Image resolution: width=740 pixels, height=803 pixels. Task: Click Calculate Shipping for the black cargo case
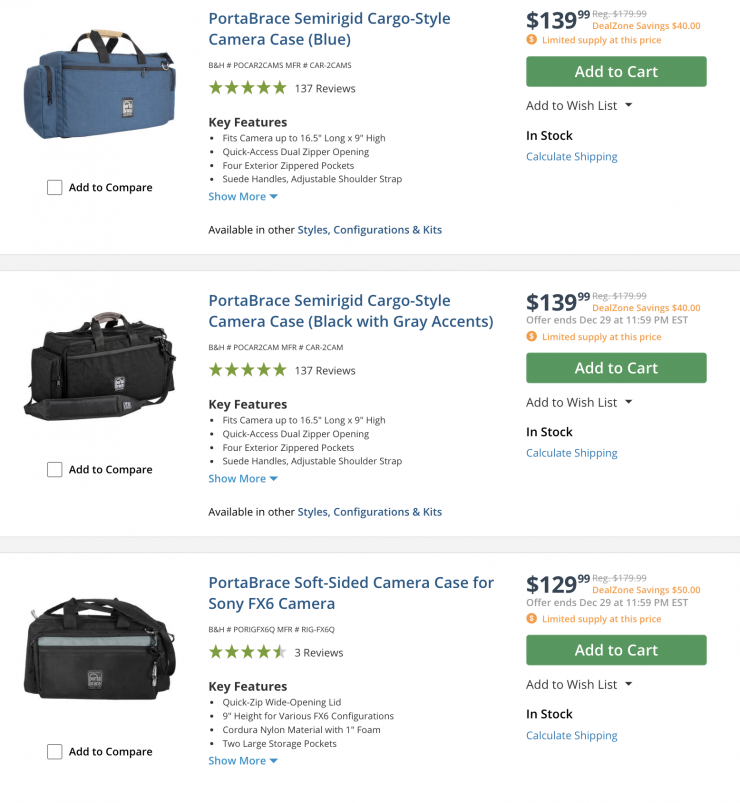572,453
